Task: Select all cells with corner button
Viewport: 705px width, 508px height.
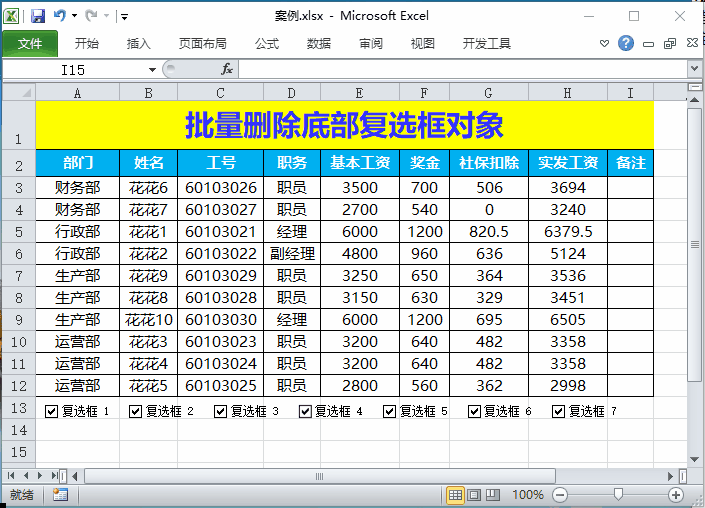Action: coord(18,92)
